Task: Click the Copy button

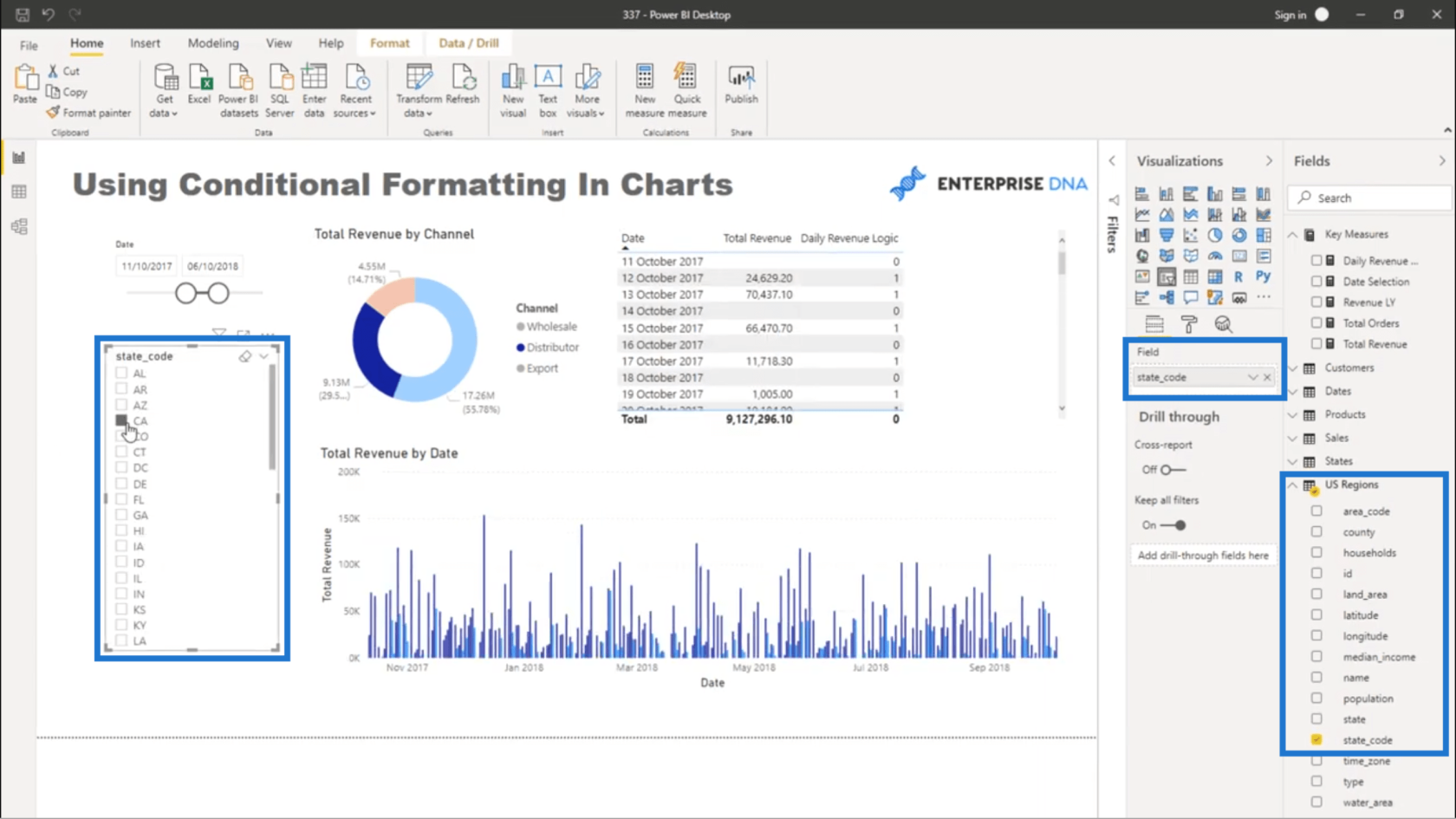Action: [x=68, y=92]
